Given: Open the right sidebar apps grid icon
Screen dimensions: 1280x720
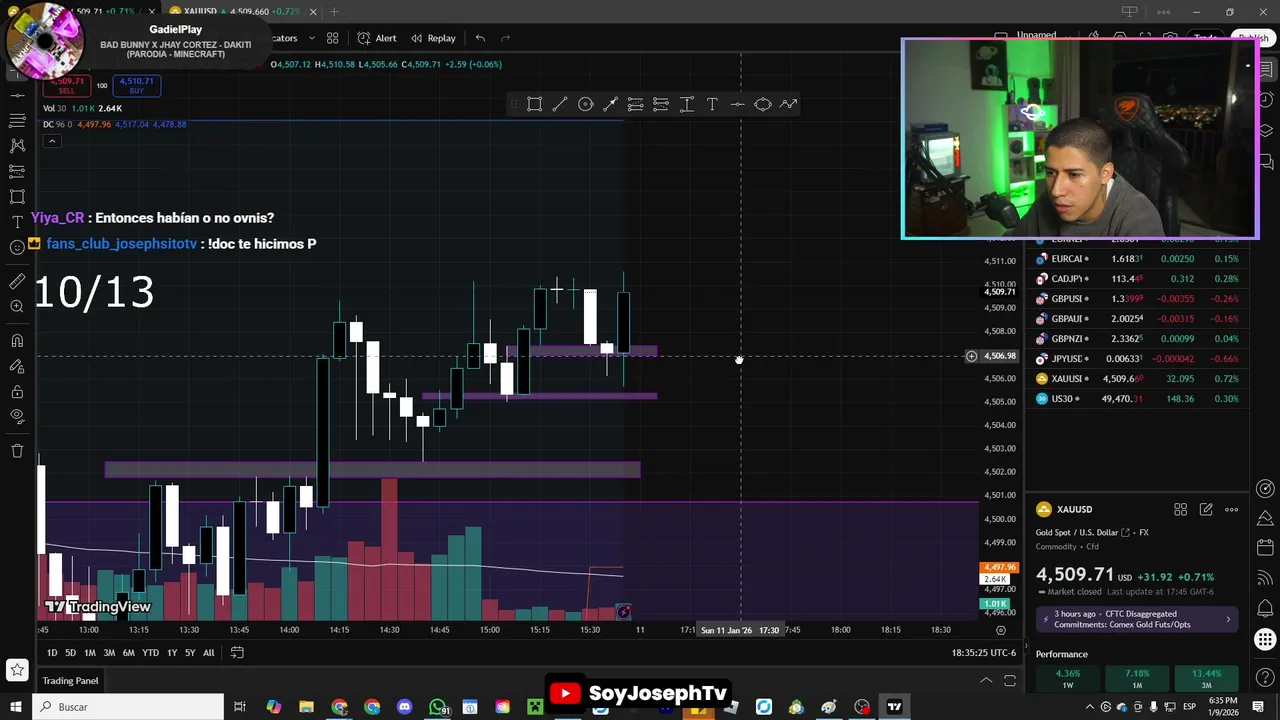Looking at the screenshot, I should click(x=1266, y=640).
